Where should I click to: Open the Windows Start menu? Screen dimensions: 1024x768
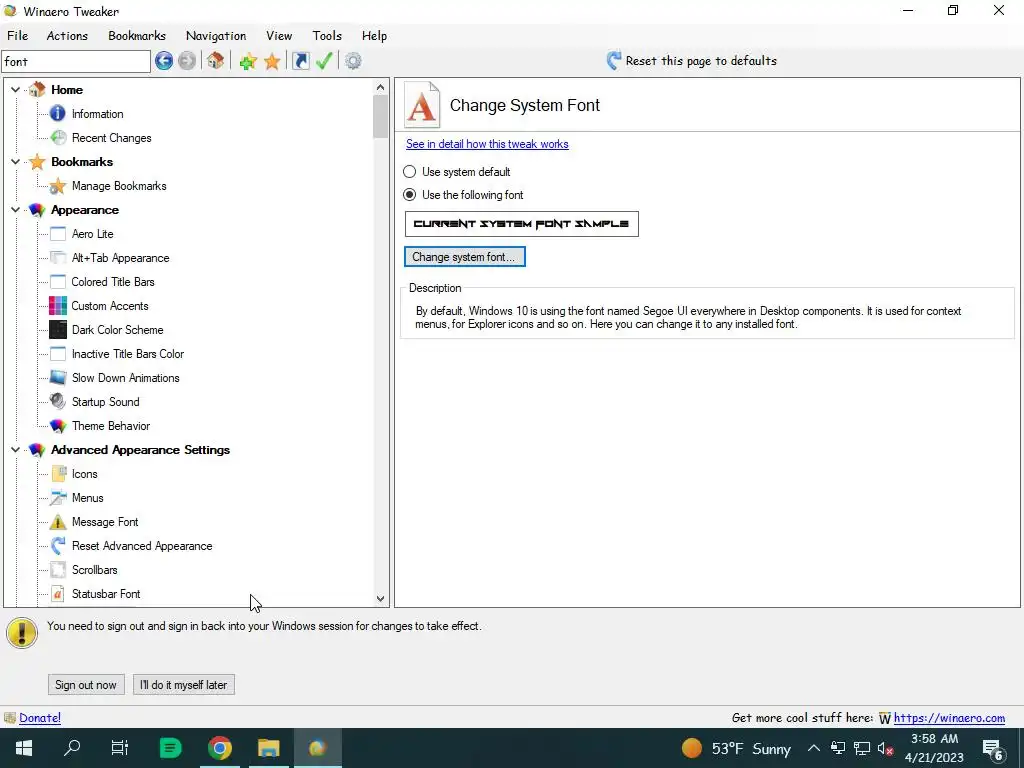[24, 748]
